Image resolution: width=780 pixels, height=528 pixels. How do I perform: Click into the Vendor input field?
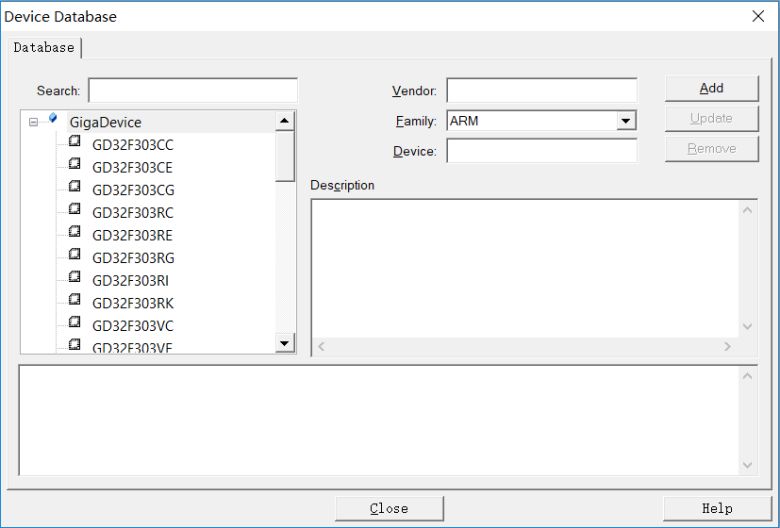[542, 91]
